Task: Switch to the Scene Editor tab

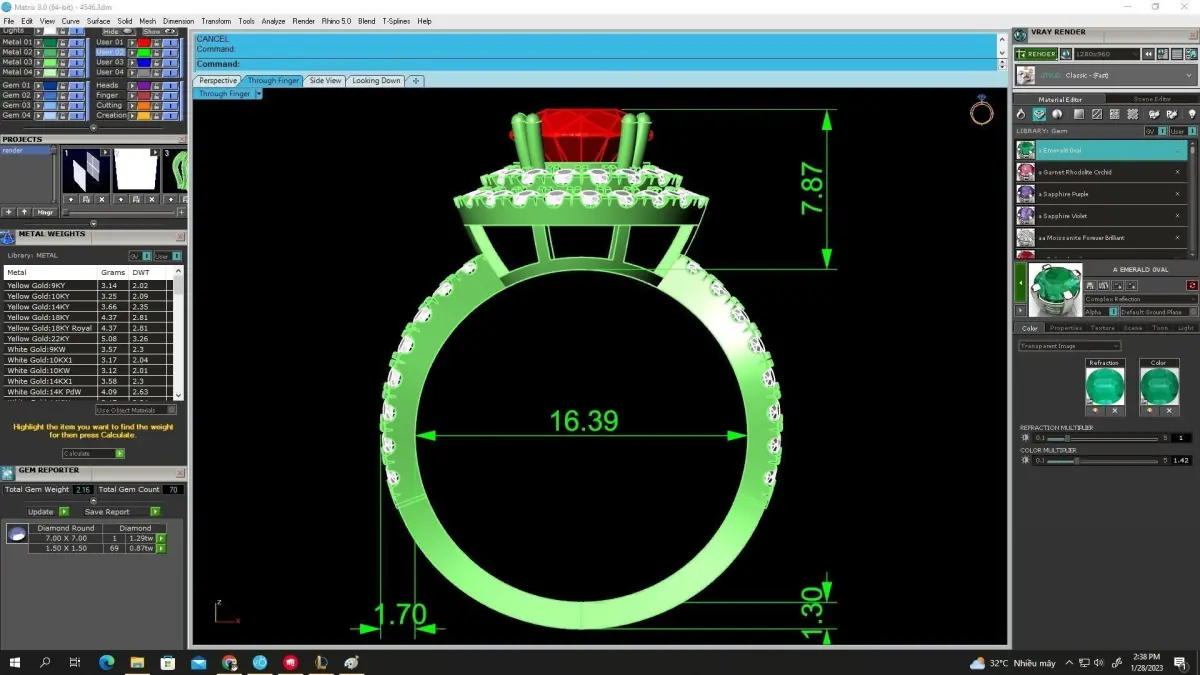Action: [x=1152, y=99]
